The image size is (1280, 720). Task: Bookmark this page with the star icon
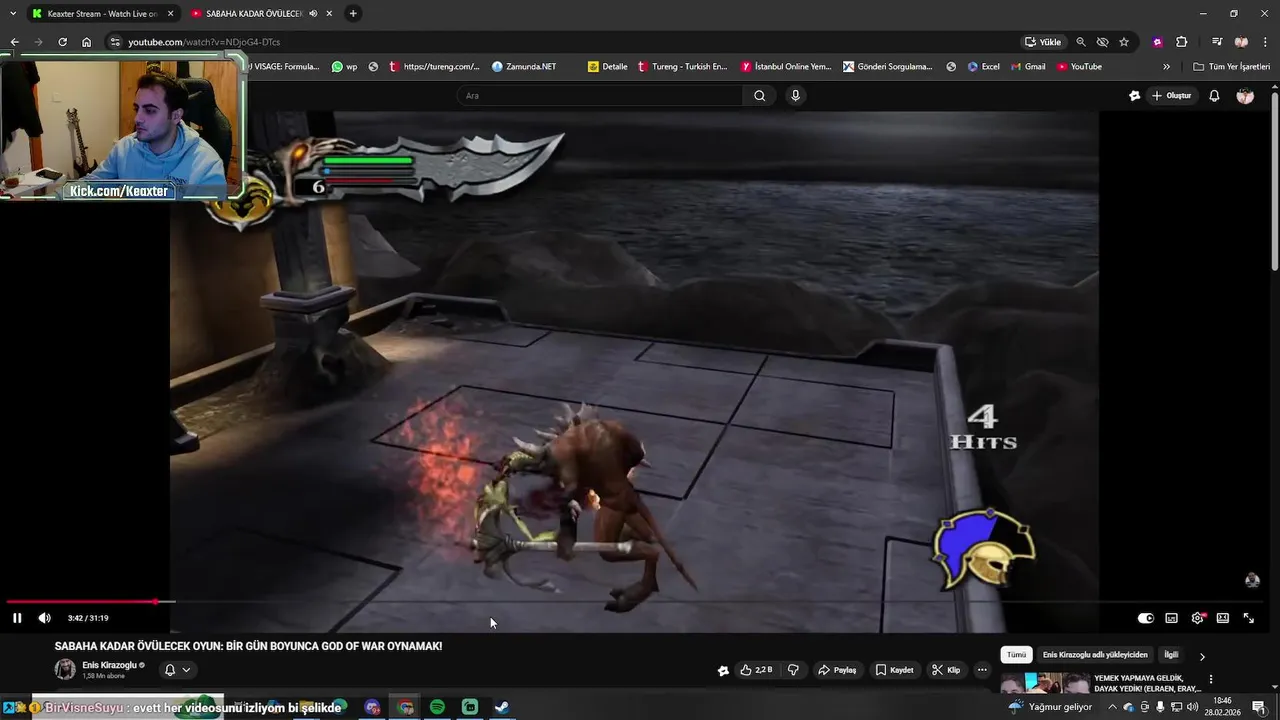point(1124,42)
